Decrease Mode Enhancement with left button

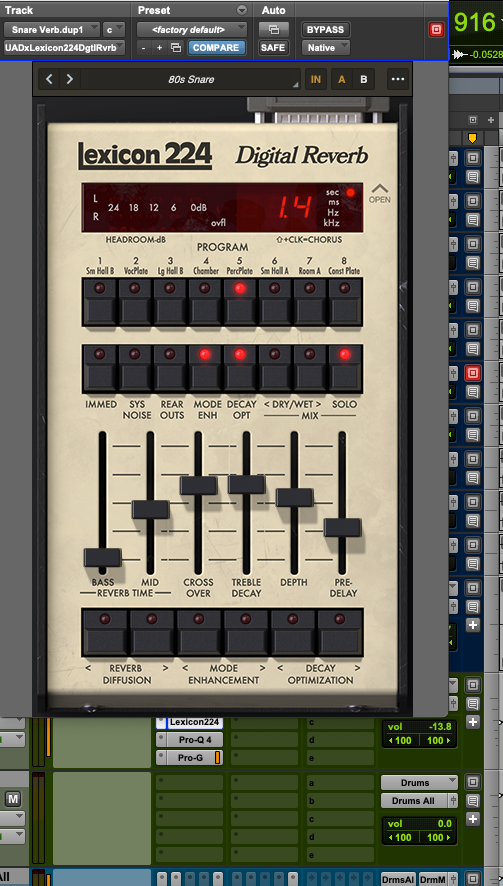[199, 632]
